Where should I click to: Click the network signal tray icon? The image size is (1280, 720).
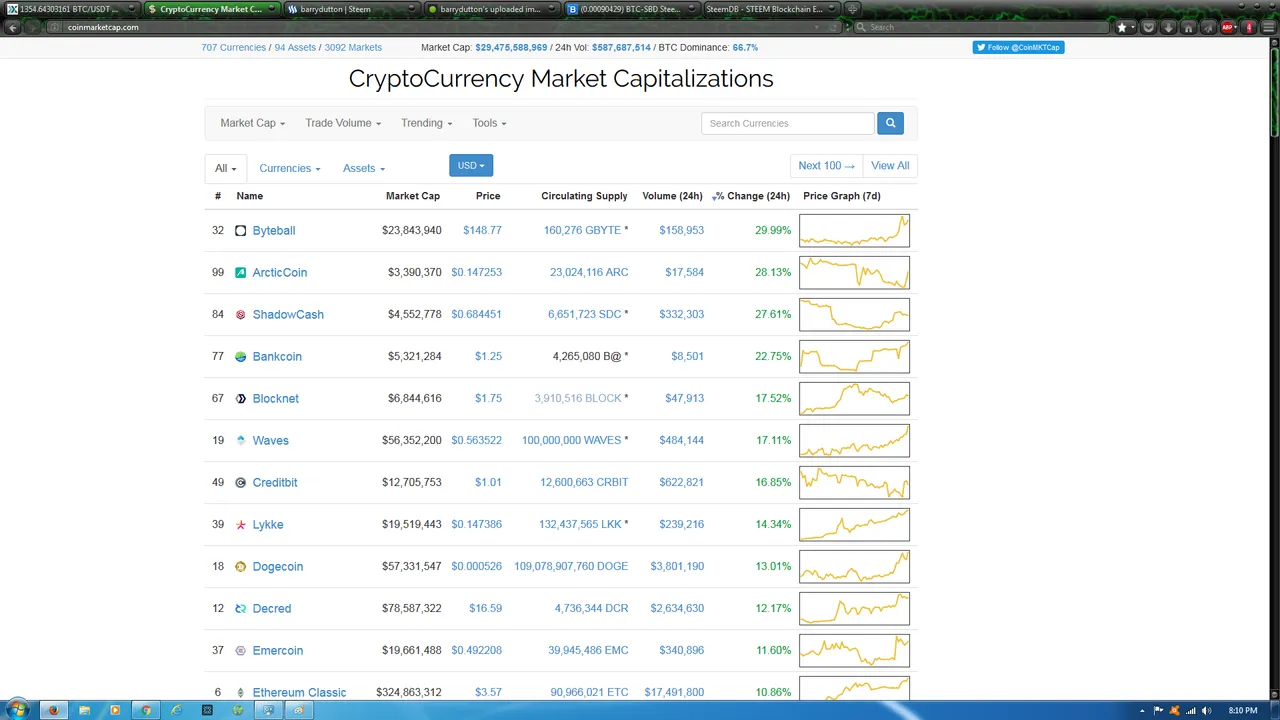click(1191, 711)
